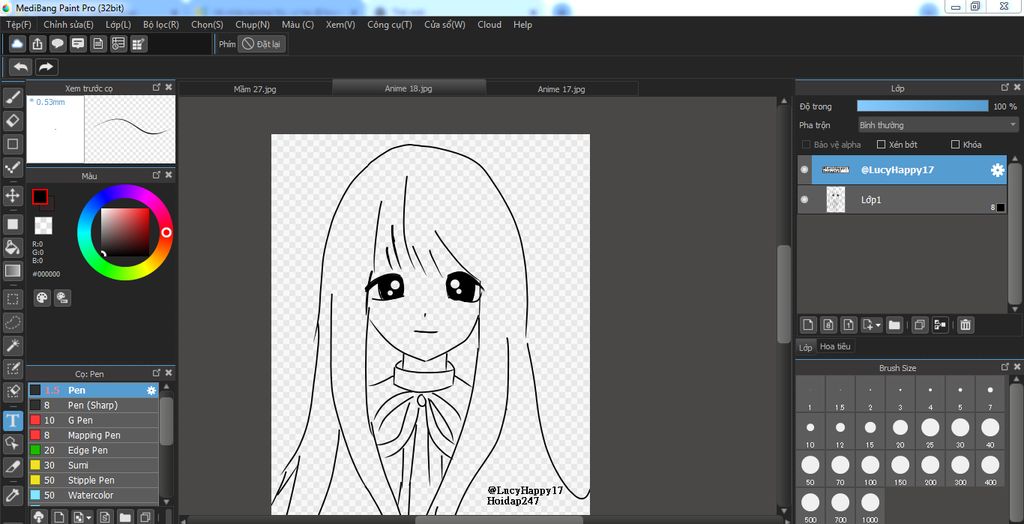Add a new layer in the layer panel
Image resolution: width=1024 pixels, height=524 pixels.
tap(808, 325)
